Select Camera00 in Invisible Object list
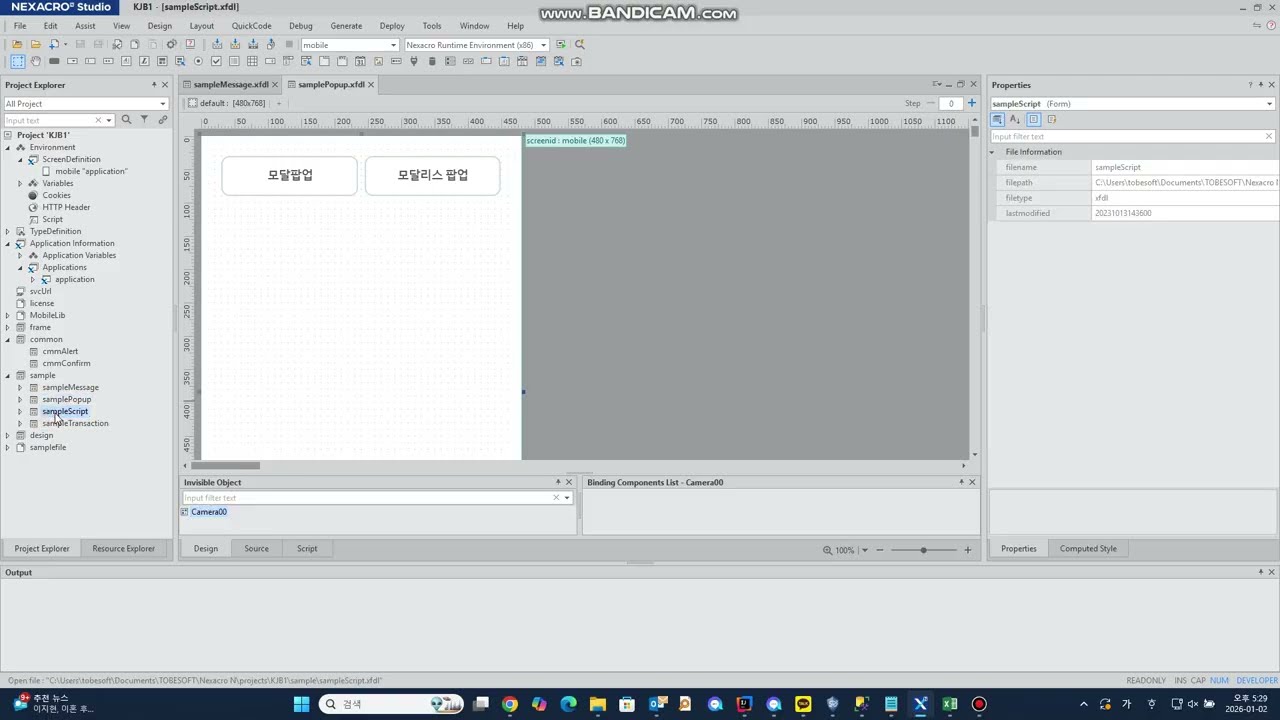This screenshot has width=1280, height=720. pos(208,512)
